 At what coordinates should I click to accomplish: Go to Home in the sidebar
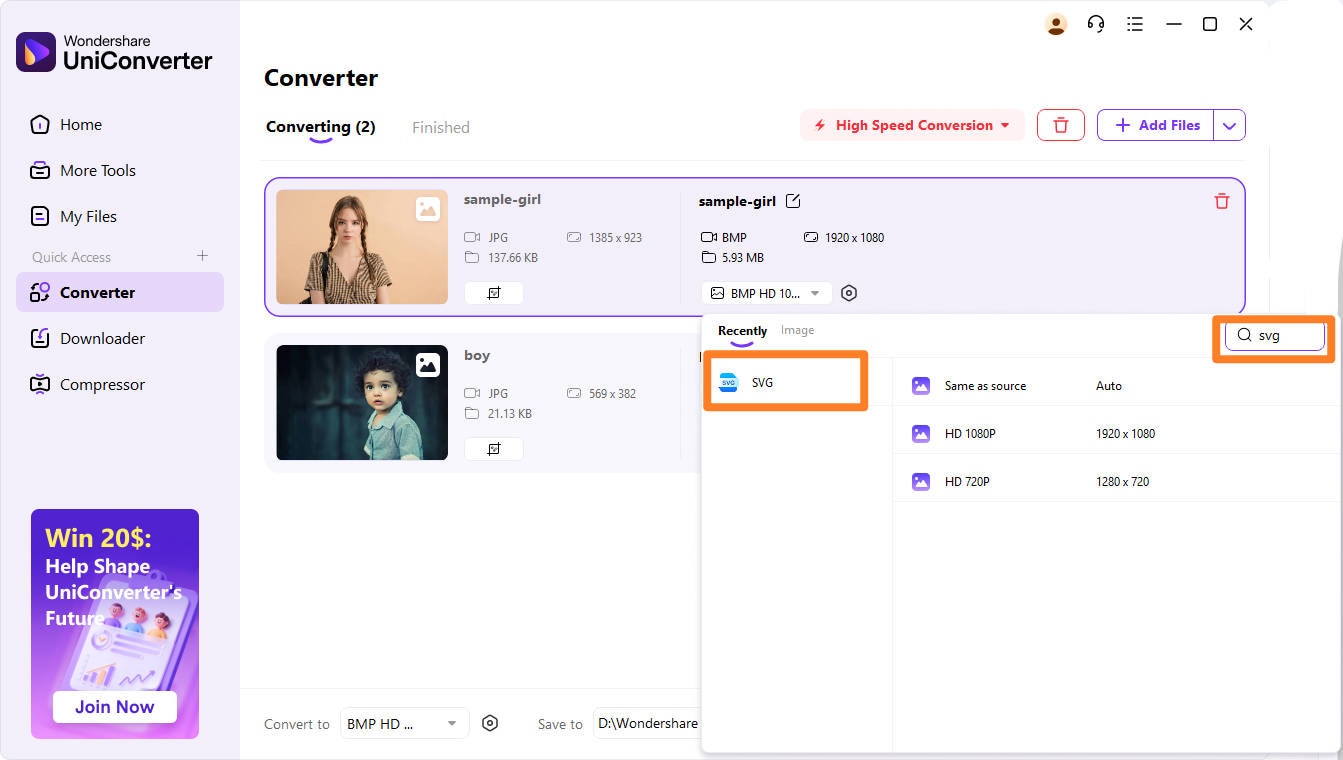(120, 125)
